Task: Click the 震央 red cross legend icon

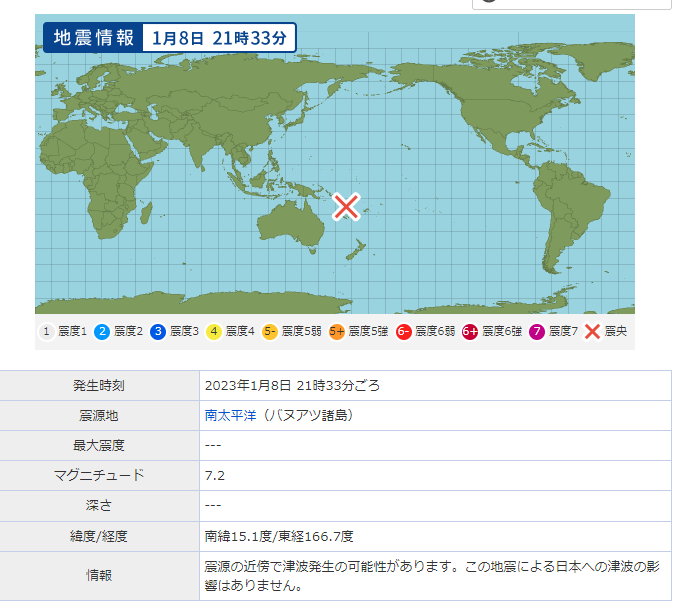Action: (592, 332)
